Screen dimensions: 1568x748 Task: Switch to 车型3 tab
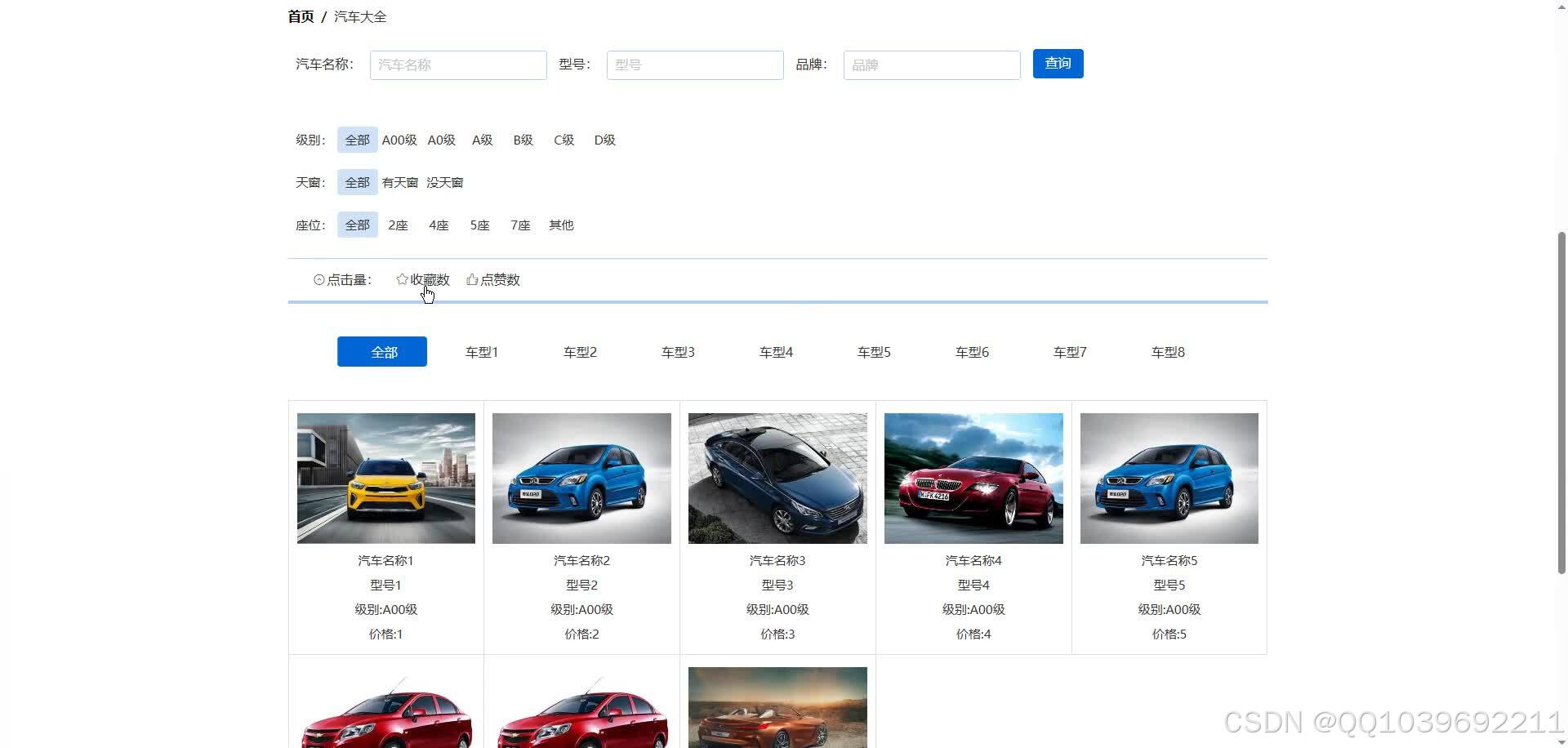(678, 352)
